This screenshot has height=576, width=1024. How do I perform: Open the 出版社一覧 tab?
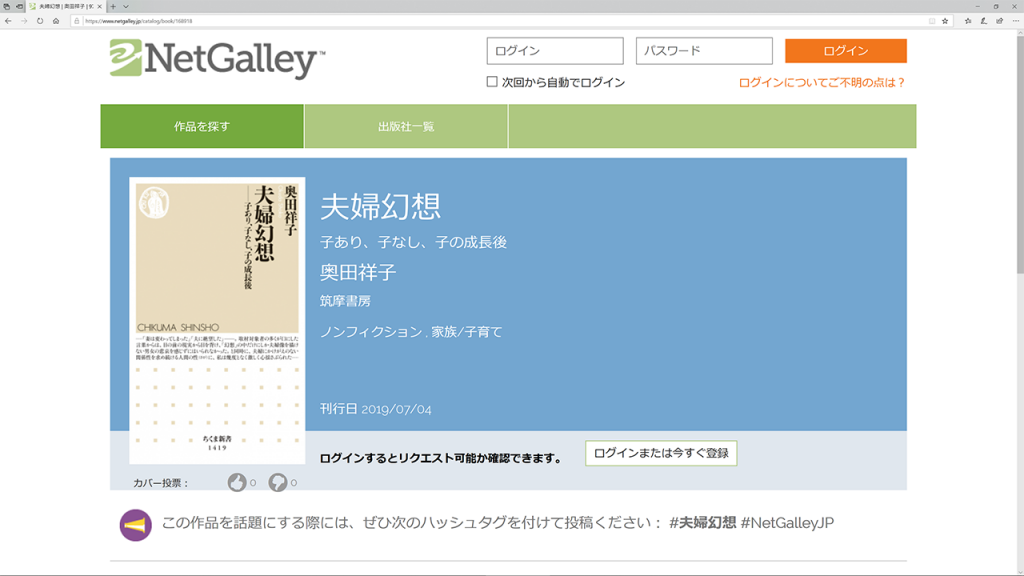pyautogui.click(x=406, y=126)
